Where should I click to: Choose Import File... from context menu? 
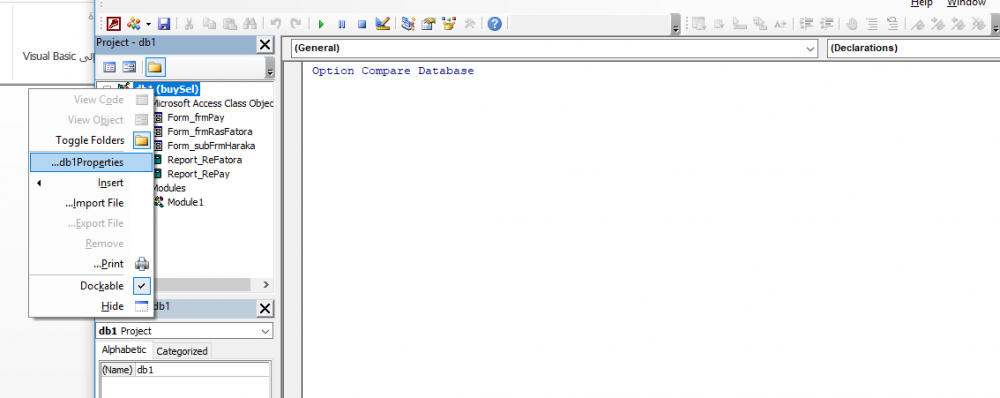91,203
